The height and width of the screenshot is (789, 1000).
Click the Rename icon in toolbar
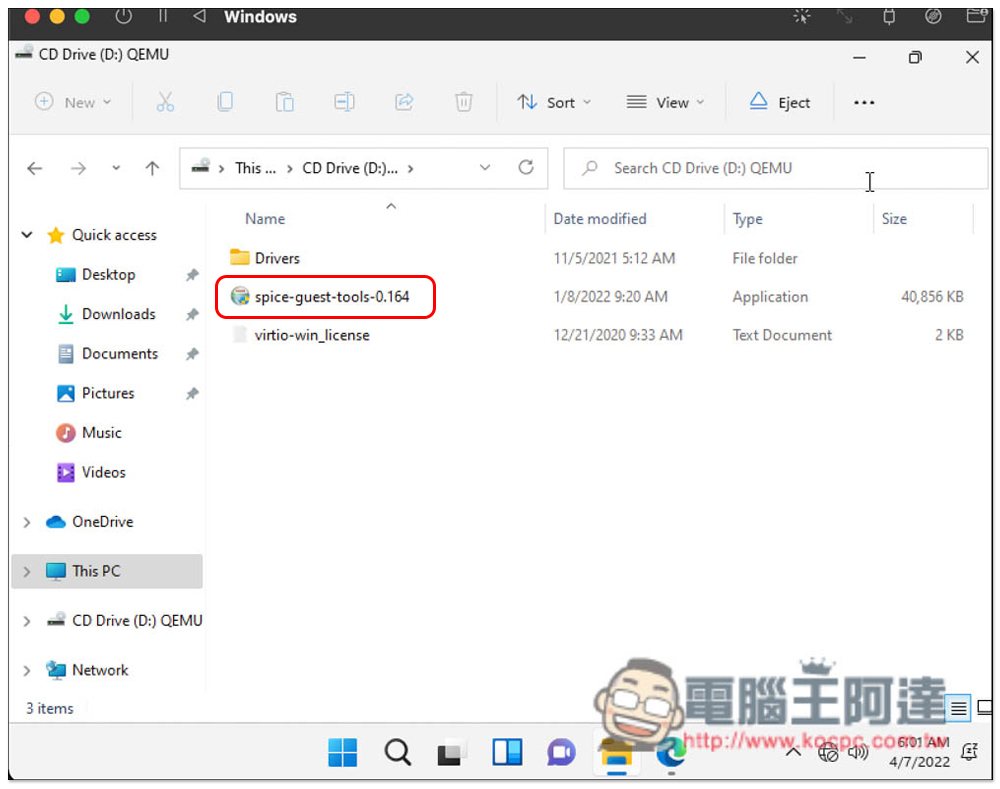(x=344, y=102)
